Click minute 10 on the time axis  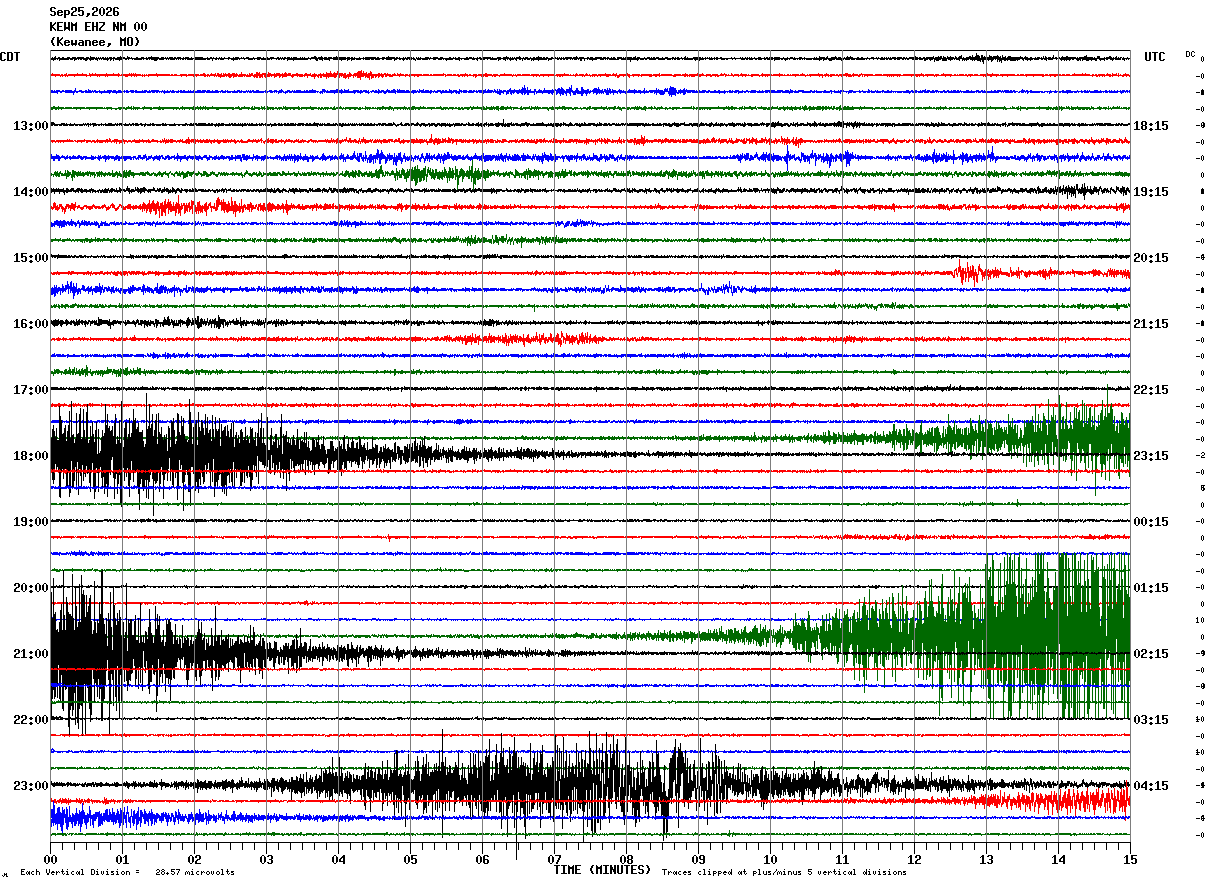pyautogui.click(x=770, y=859)
